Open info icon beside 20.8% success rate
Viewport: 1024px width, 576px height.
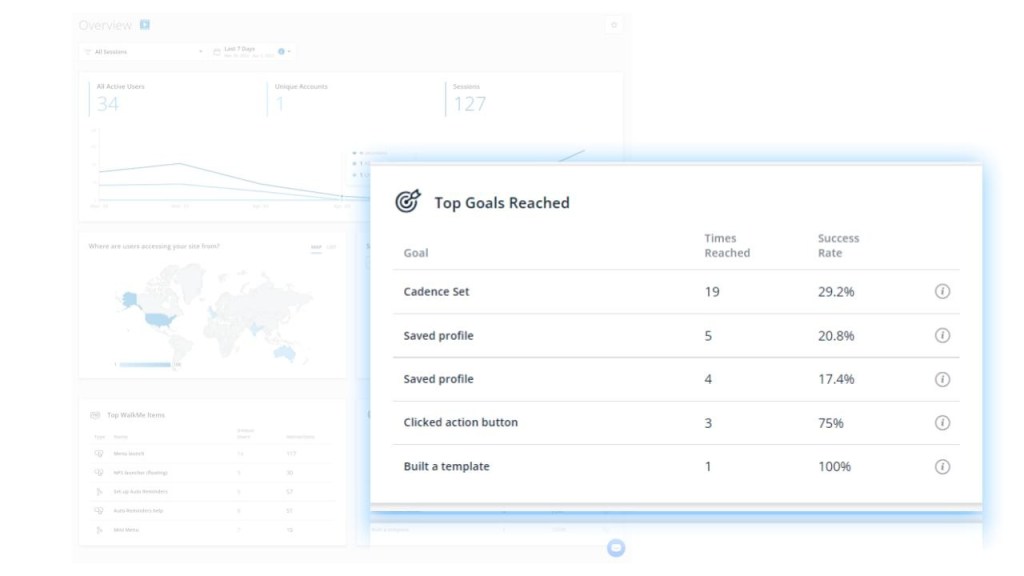point(941,336)
